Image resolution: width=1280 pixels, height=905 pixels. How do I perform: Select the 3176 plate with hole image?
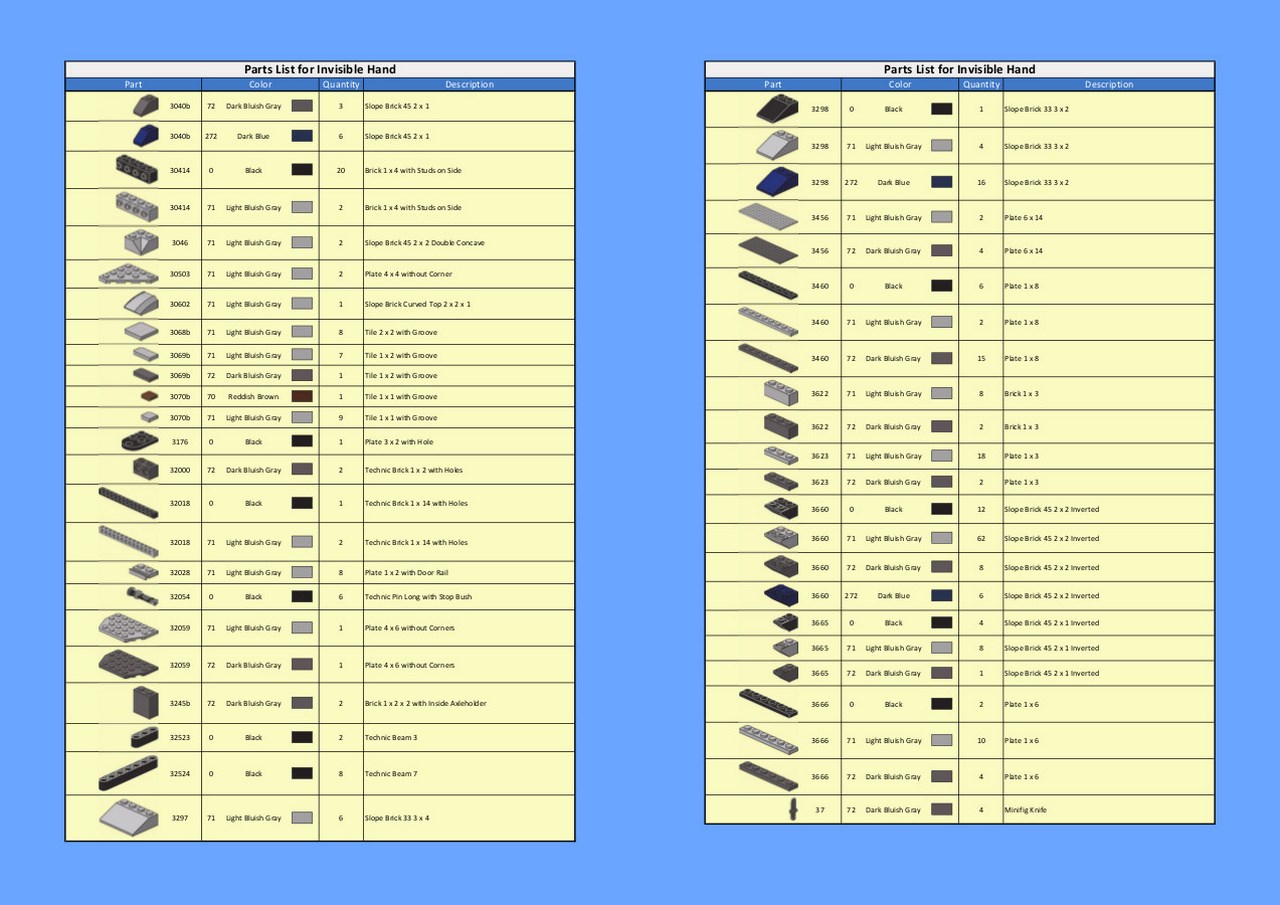(x=140, y=441)
